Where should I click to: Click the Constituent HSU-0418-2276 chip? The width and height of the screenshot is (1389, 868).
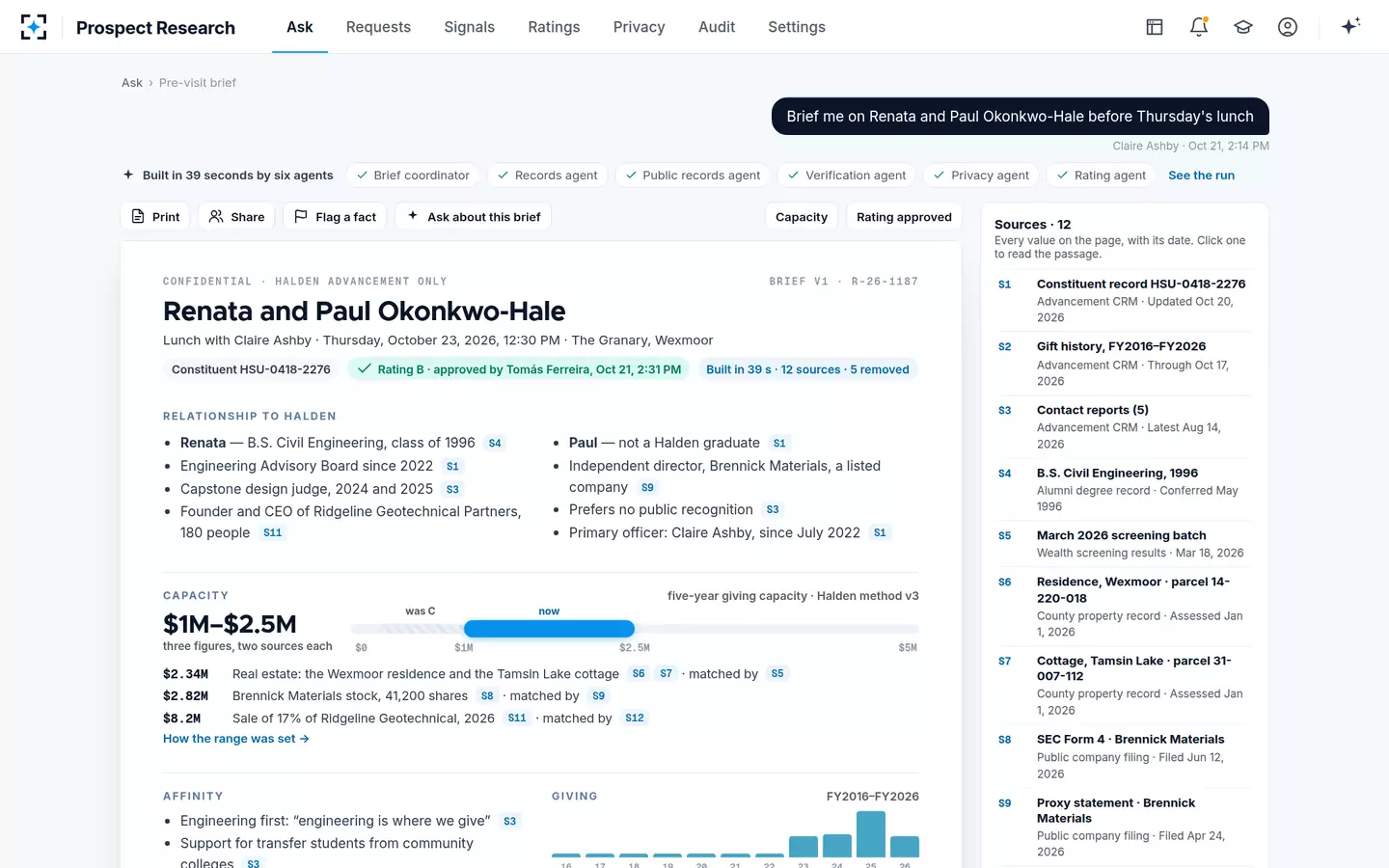tap(251, 369)
